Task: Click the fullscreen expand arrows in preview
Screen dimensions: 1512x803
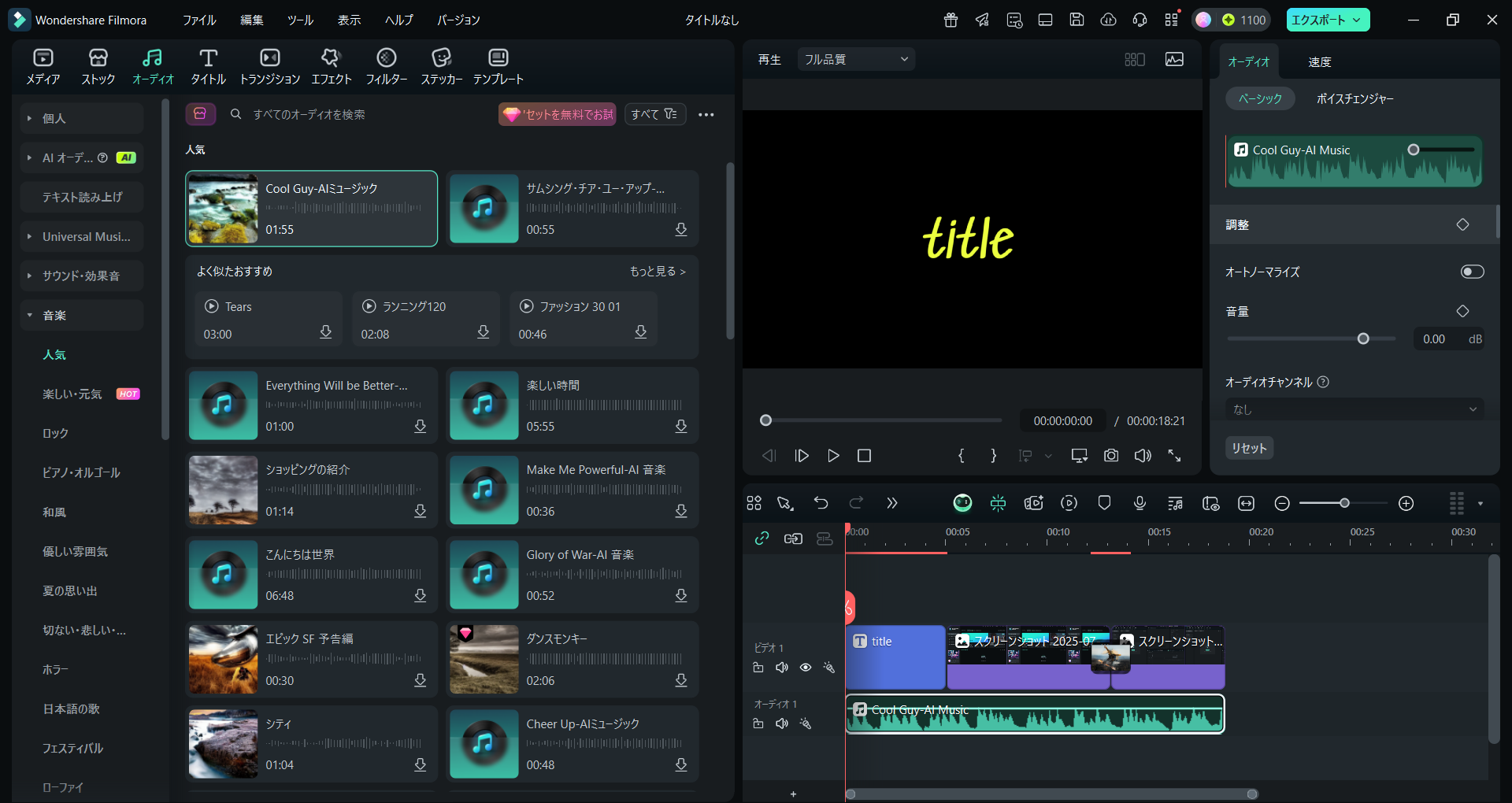Action: click(1174, 456)
